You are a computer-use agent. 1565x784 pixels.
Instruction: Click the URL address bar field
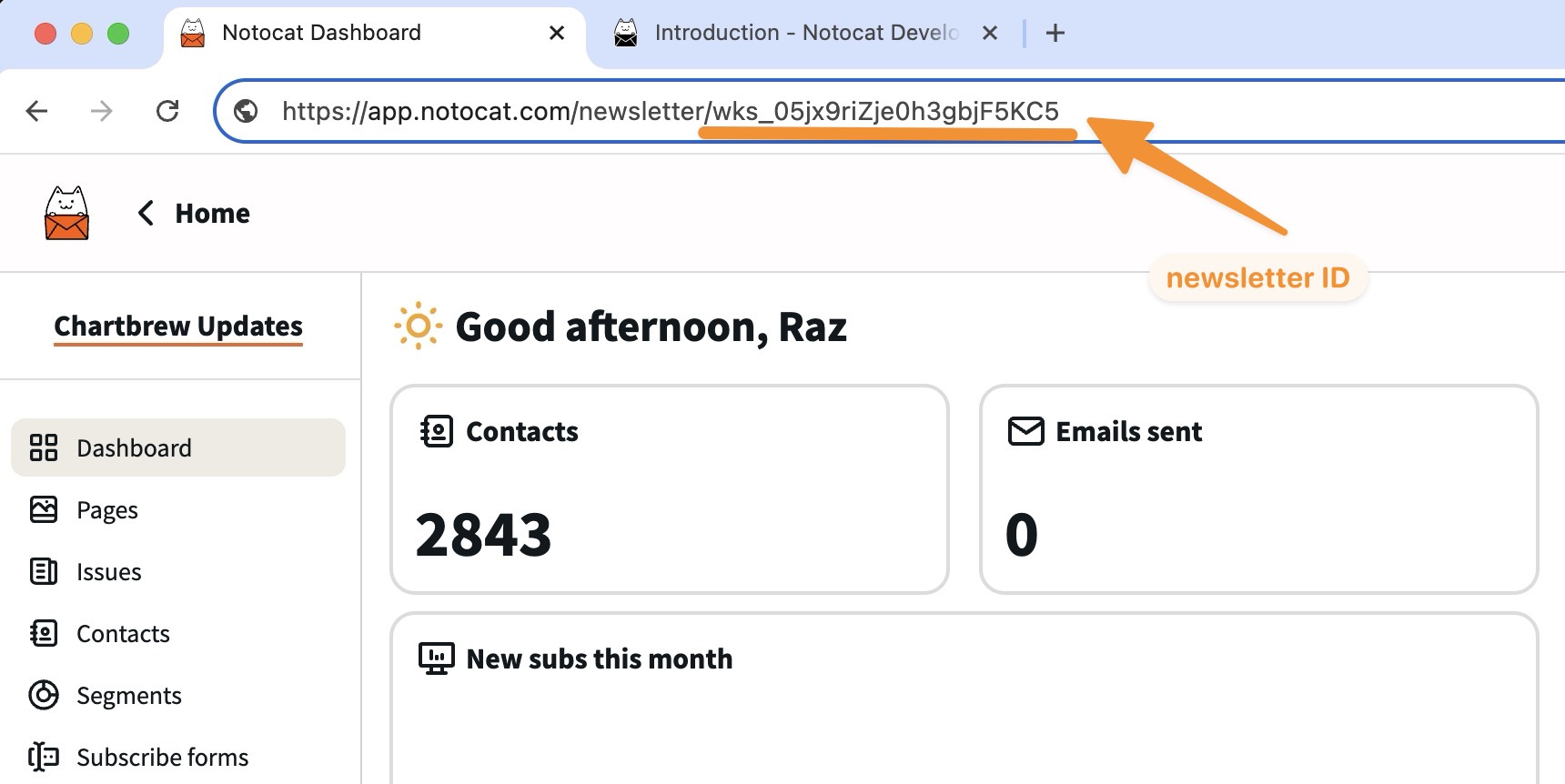(x=890, y=111)
